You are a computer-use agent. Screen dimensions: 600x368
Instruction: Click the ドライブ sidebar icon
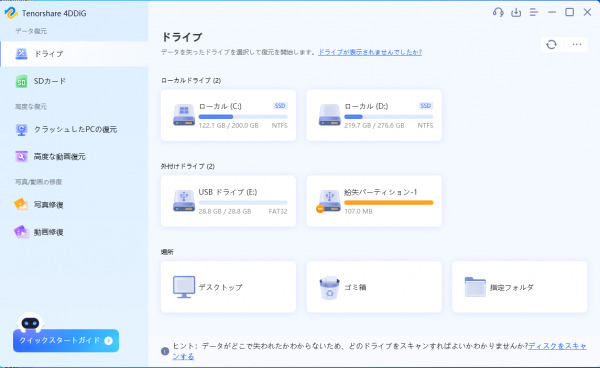coord(21,54)
